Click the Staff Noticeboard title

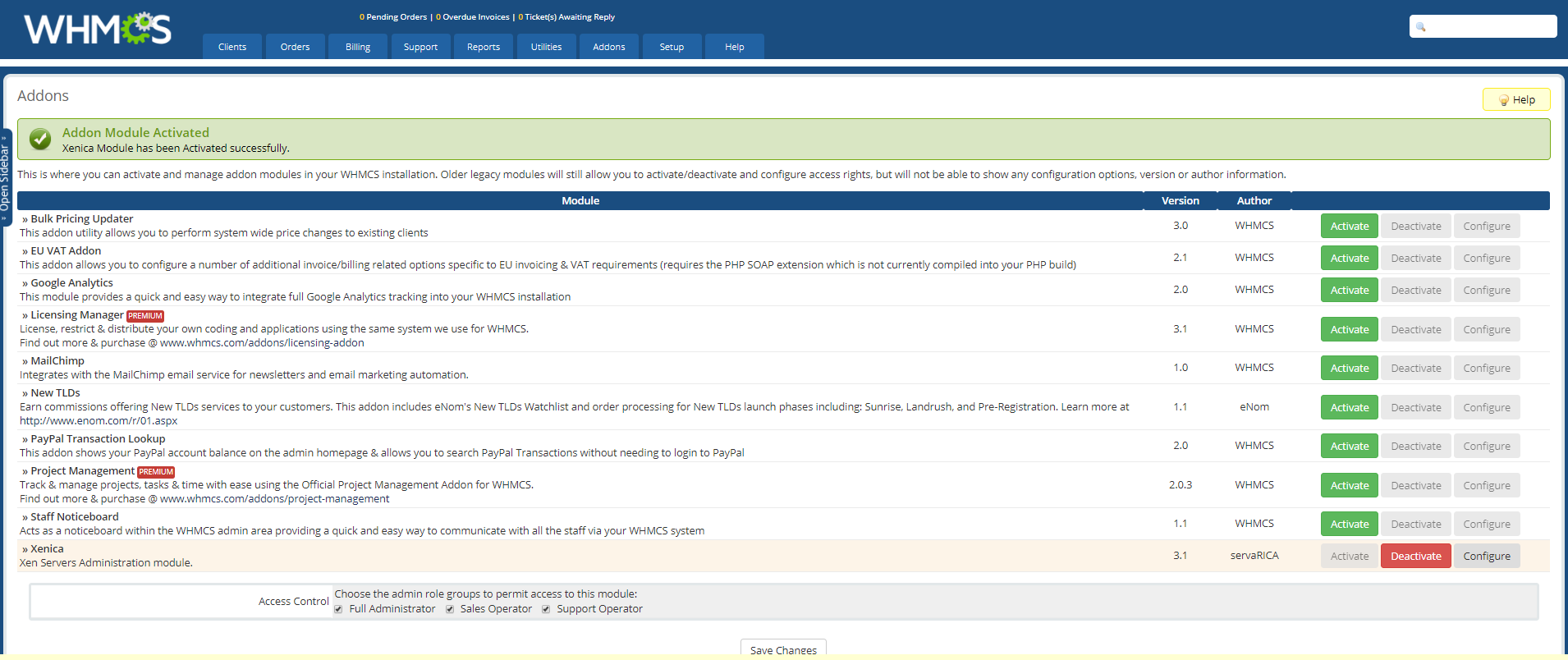pos(75,517)
